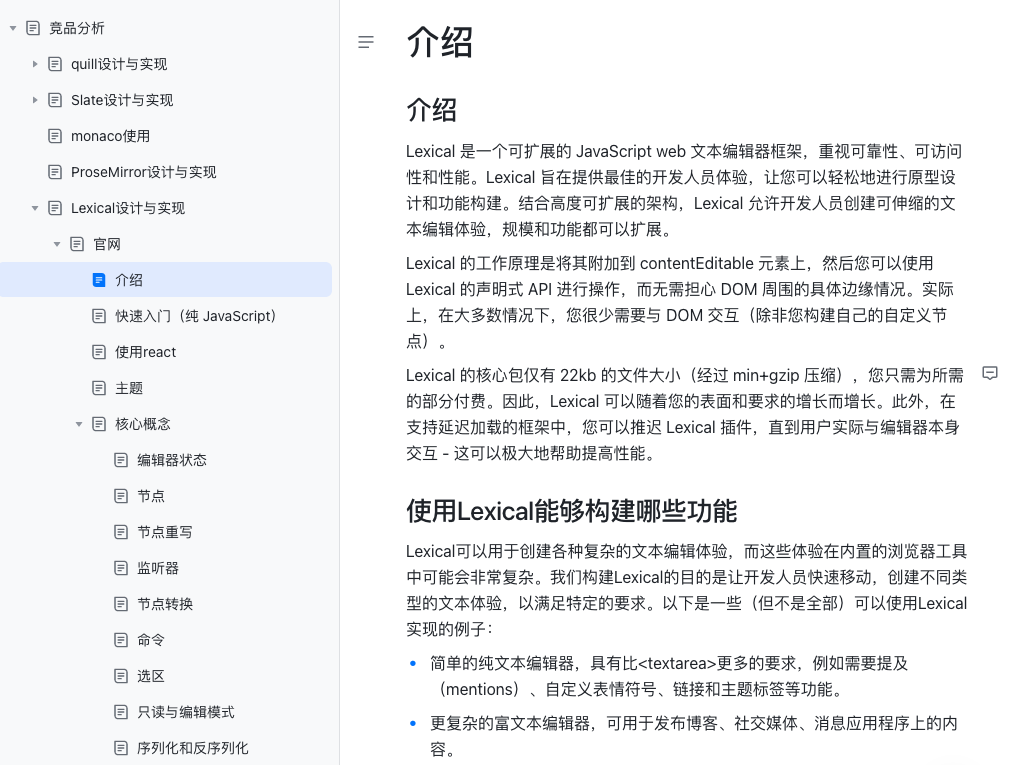
Task: Click the comment icon at right margin
Action: (990, 373)
